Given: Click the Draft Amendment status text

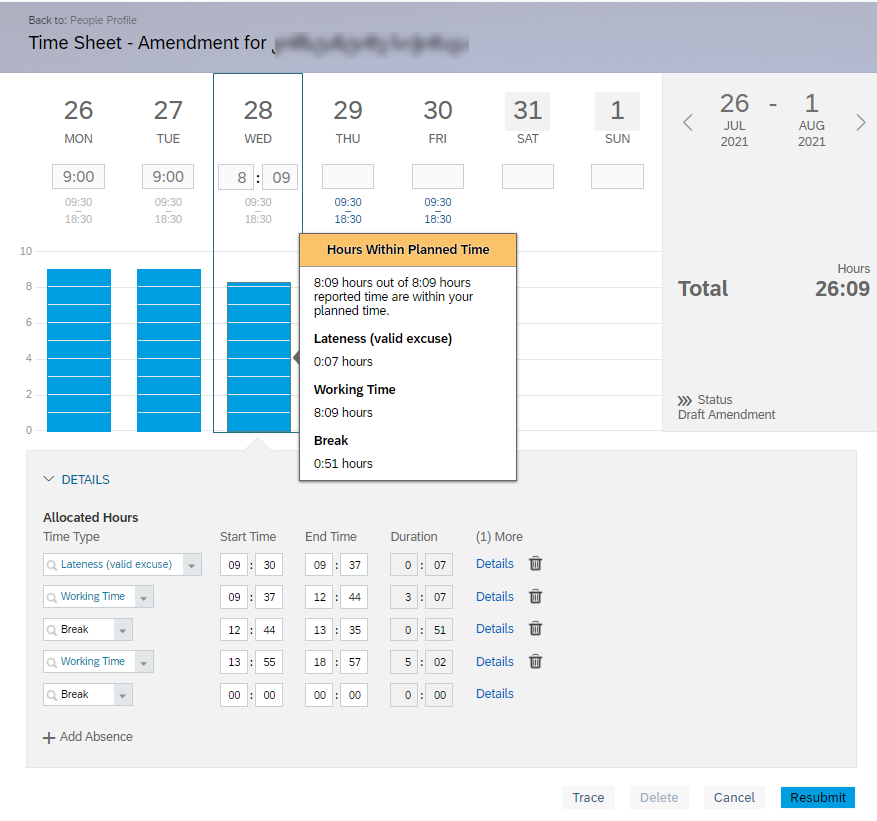Looking at the screenshot, I should click(x=727, y=415).
